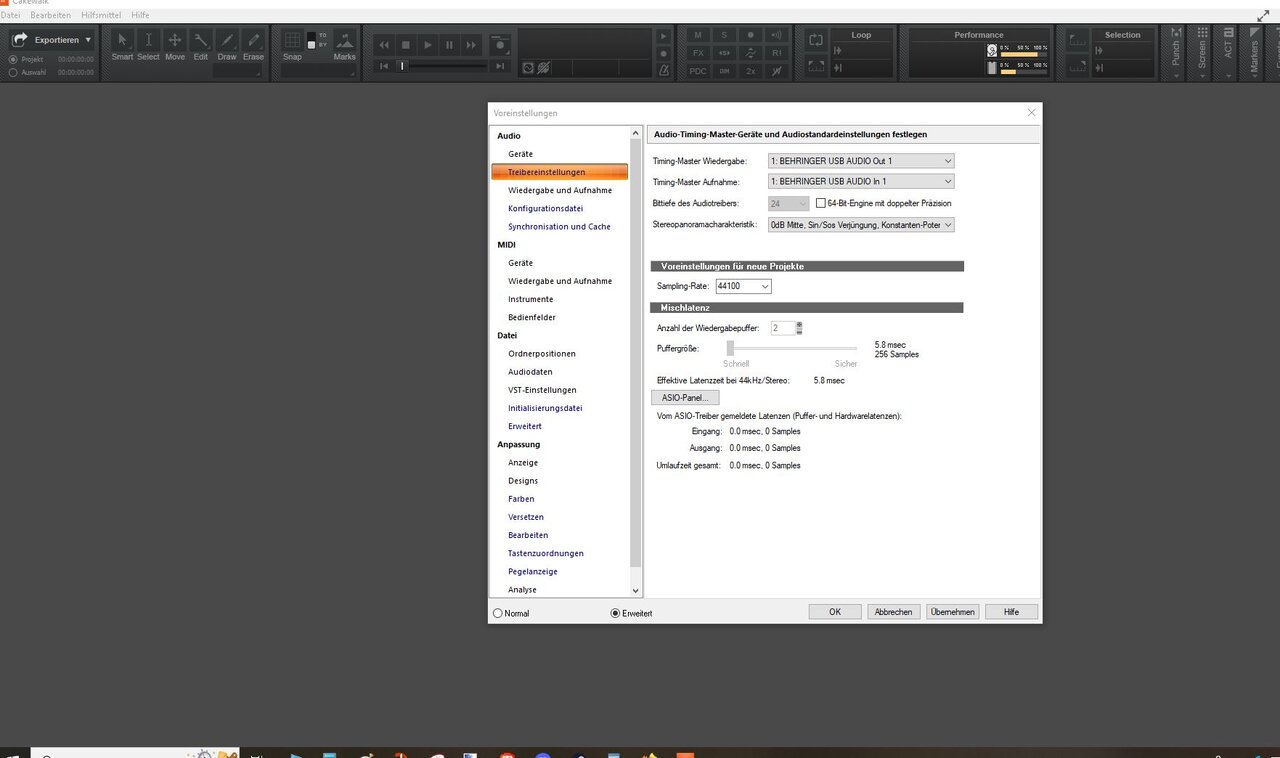Select the Auswahl export range radio
Screen dimensions: 1280x758
coord(13,72)
